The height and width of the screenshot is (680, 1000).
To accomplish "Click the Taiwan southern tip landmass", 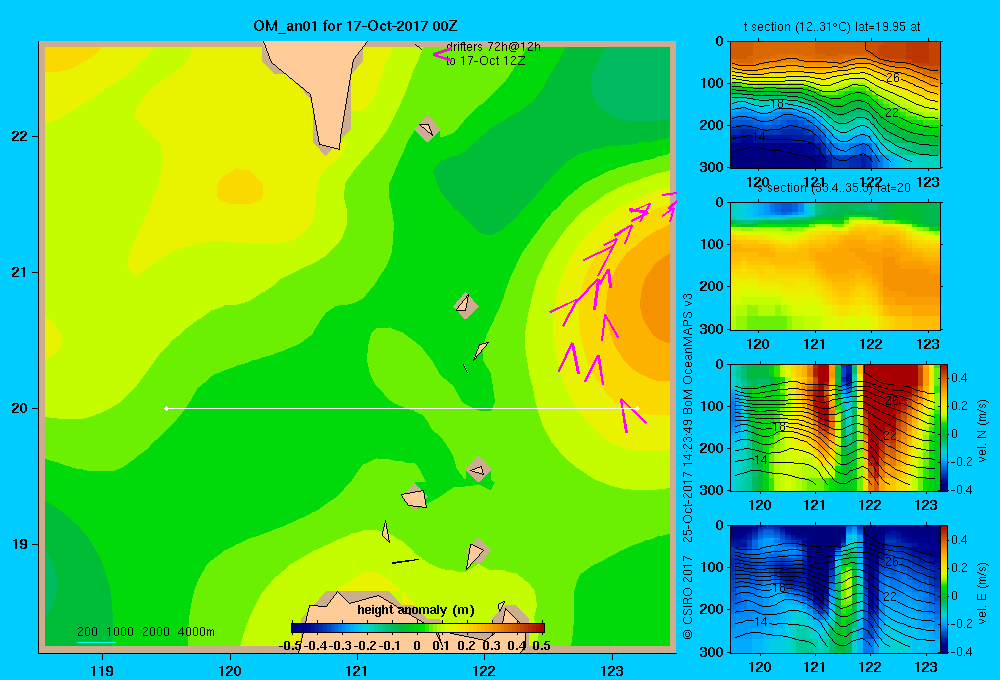I will click(322, 89).
